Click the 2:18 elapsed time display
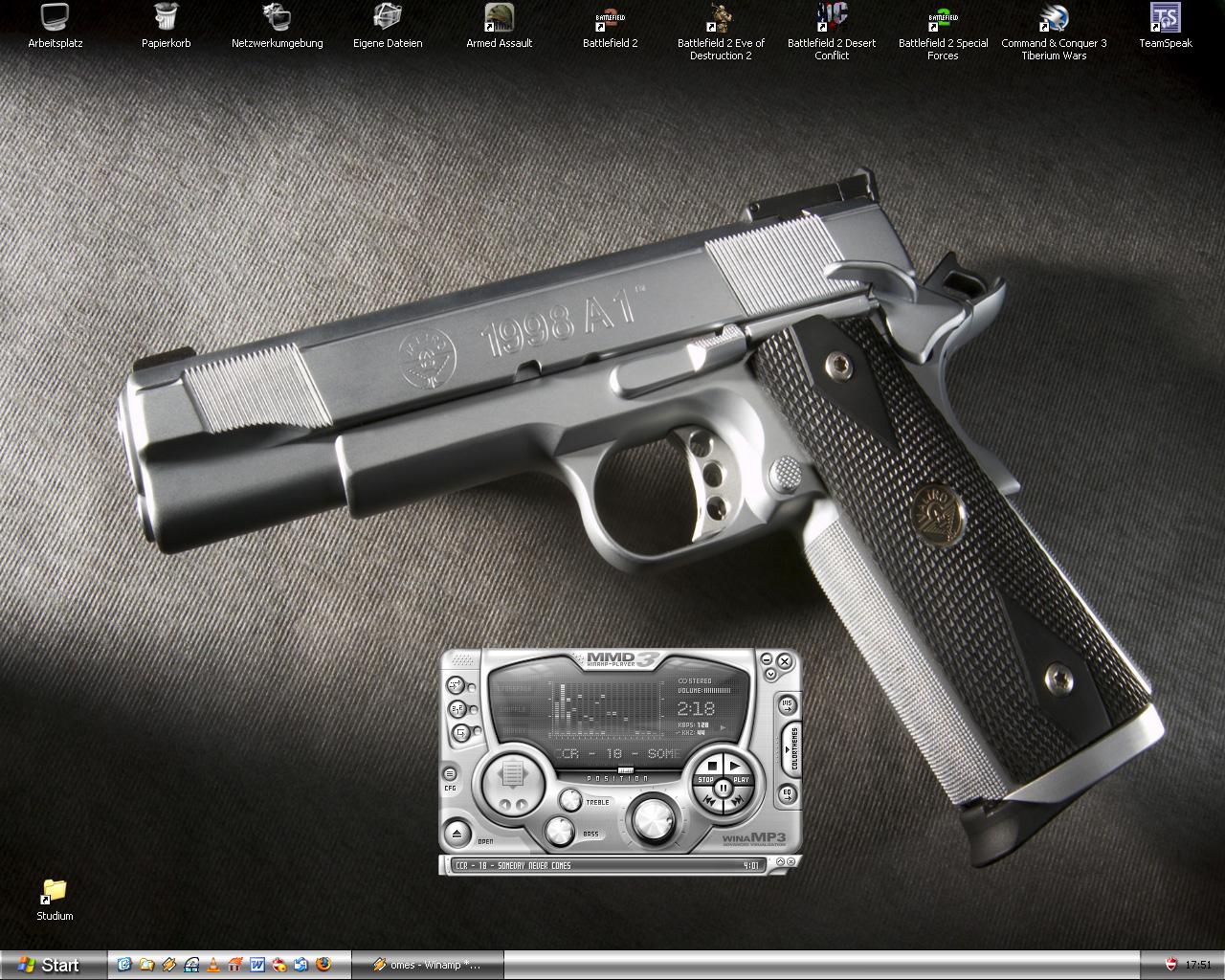Image resolution: width=1225 pixels, height=980 pixels. tap(696, 708)
